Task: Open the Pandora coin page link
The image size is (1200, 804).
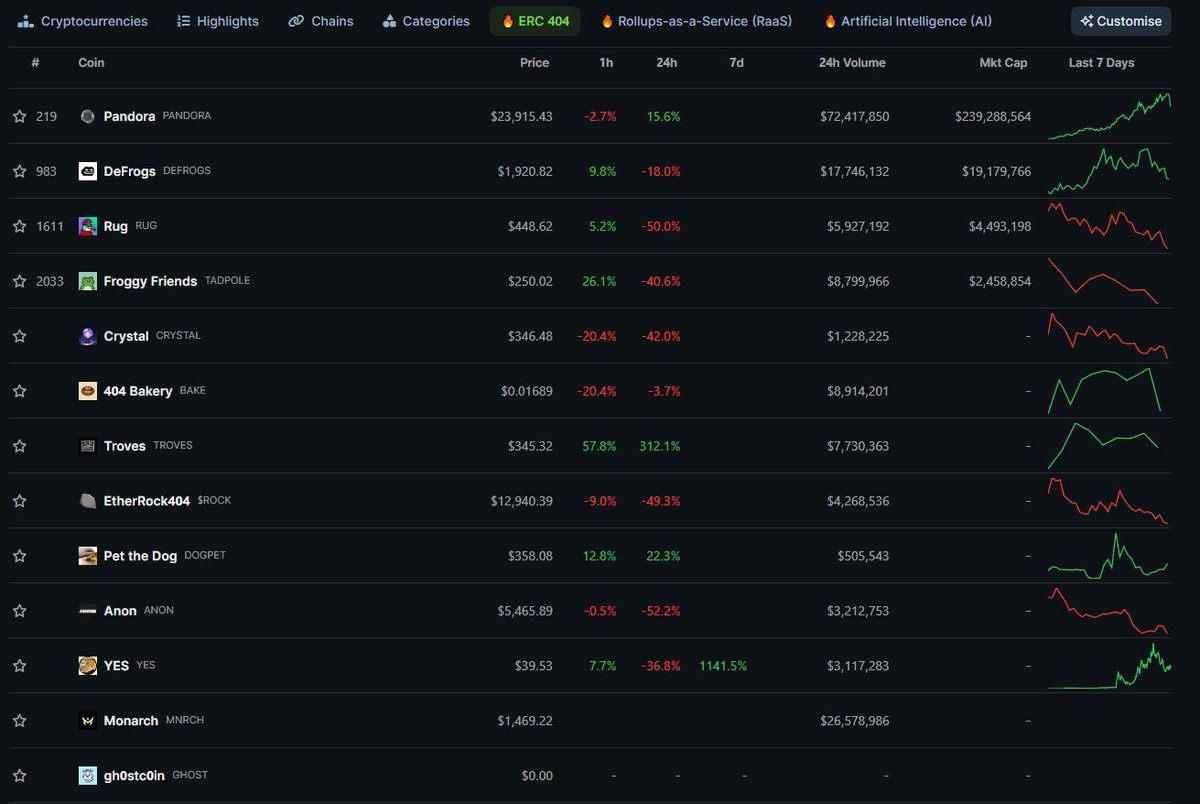Action: (x=129, y=116)
